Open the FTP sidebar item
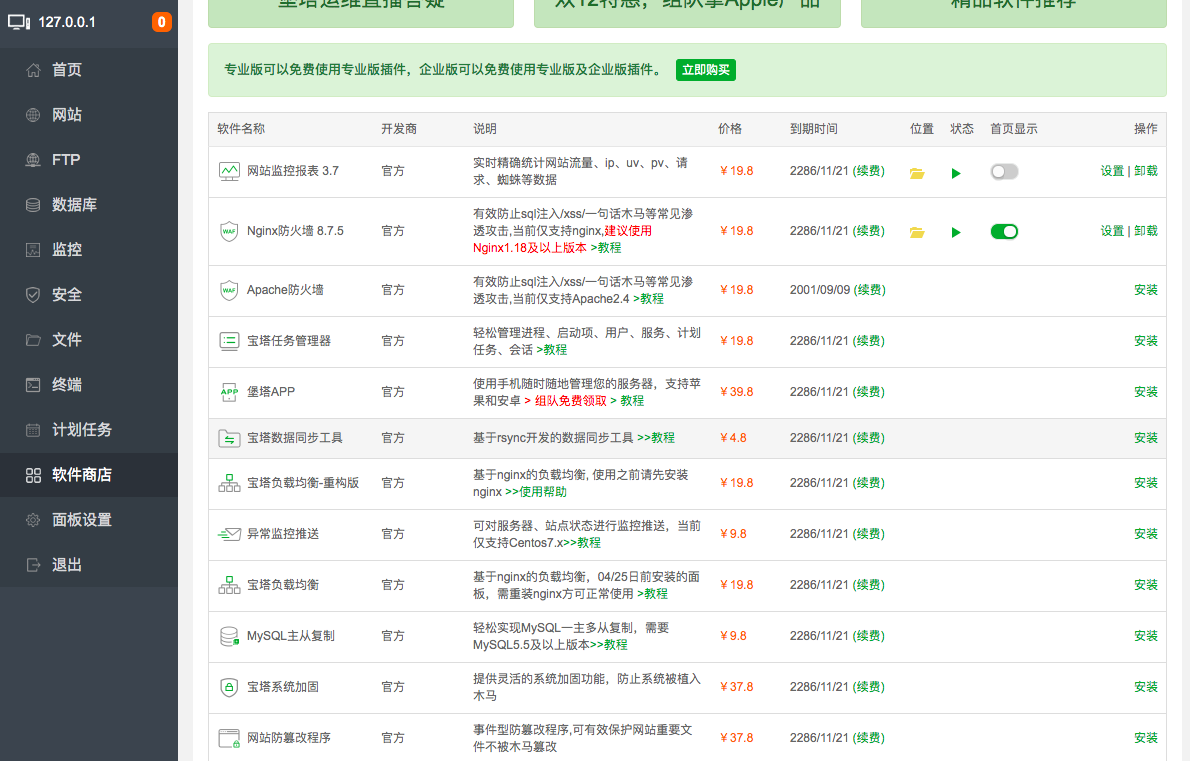The height and width of the screenshot is (761, 1190). 89,160
